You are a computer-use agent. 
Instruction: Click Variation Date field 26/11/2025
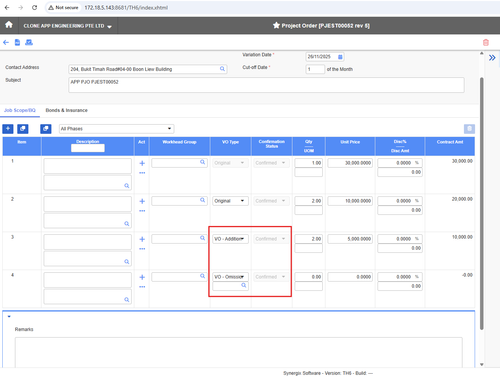pyautogui.click(x=325, y=57)
